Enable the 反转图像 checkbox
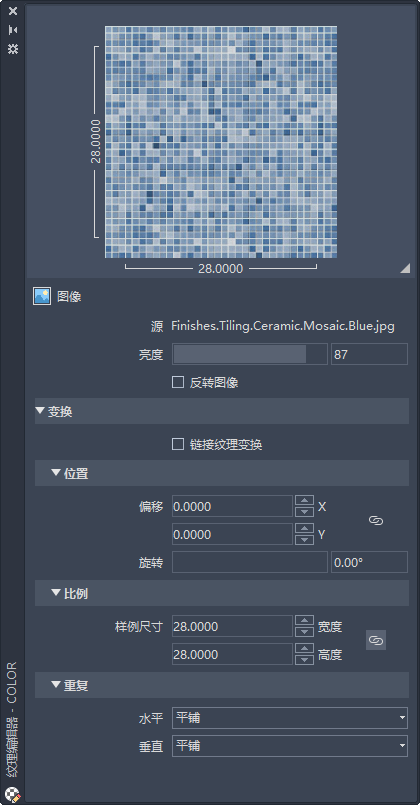 (x=178, y=382)
